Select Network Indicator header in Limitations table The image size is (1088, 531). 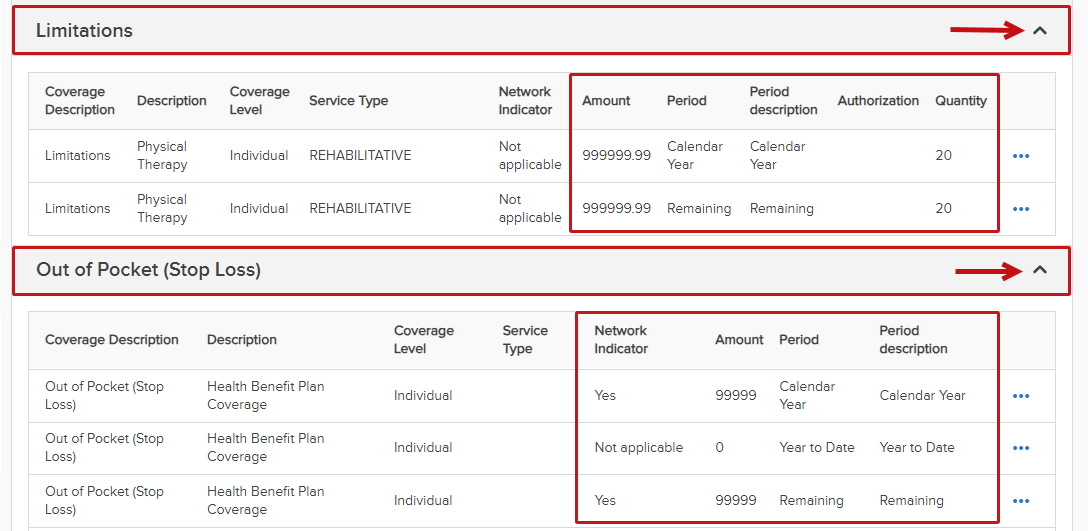point(525,101)
